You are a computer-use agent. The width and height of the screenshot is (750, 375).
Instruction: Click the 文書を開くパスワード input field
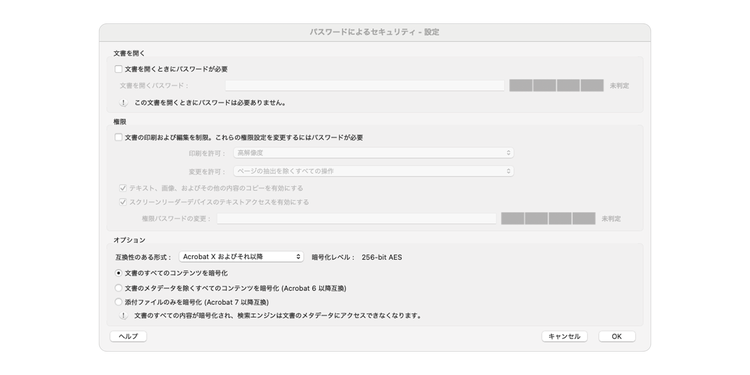click(365, 86)
